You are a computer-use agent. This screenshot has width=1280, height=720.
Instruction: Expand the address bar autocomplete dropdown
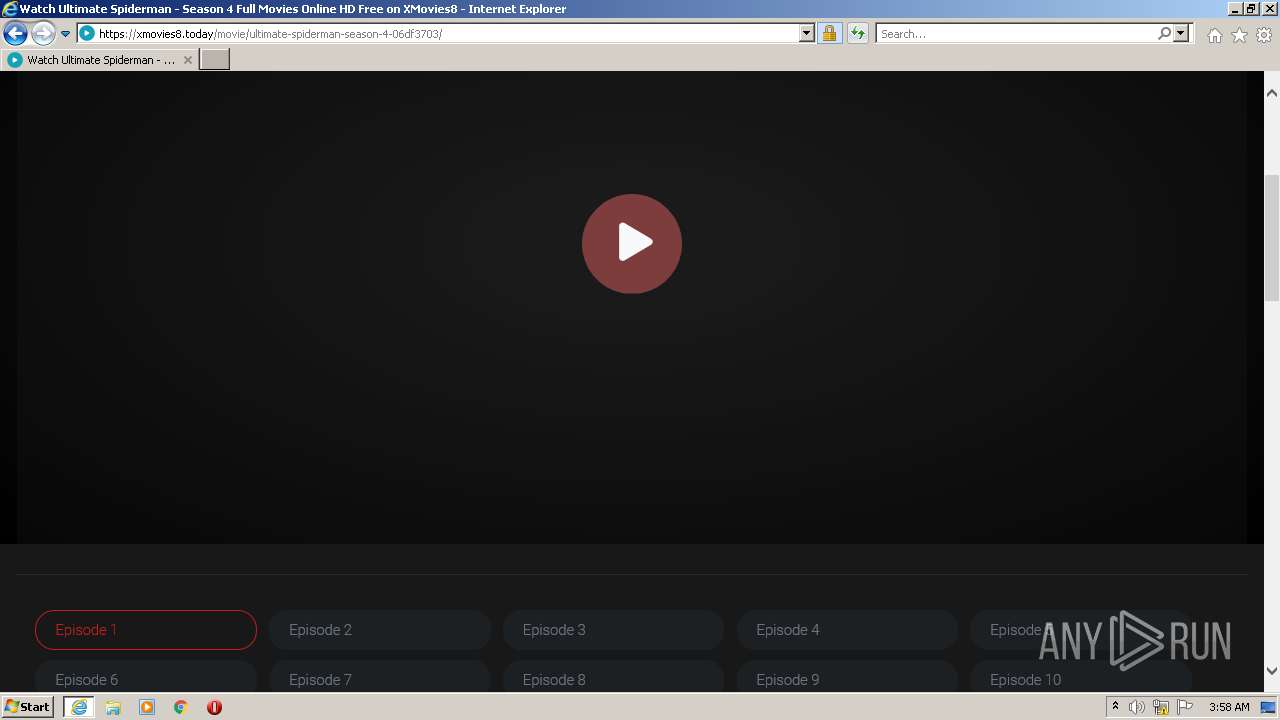click(x=807, y=34)
